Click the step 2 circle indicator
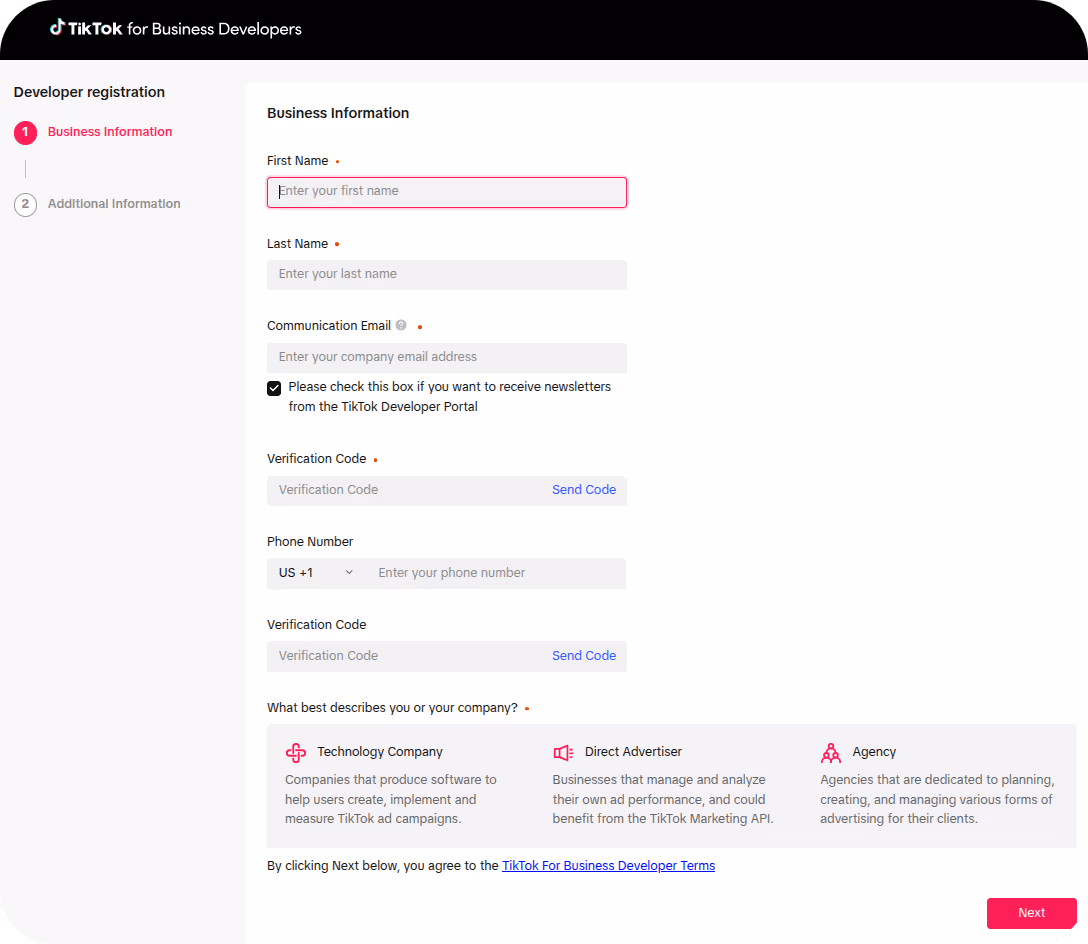 coord(25,204)
